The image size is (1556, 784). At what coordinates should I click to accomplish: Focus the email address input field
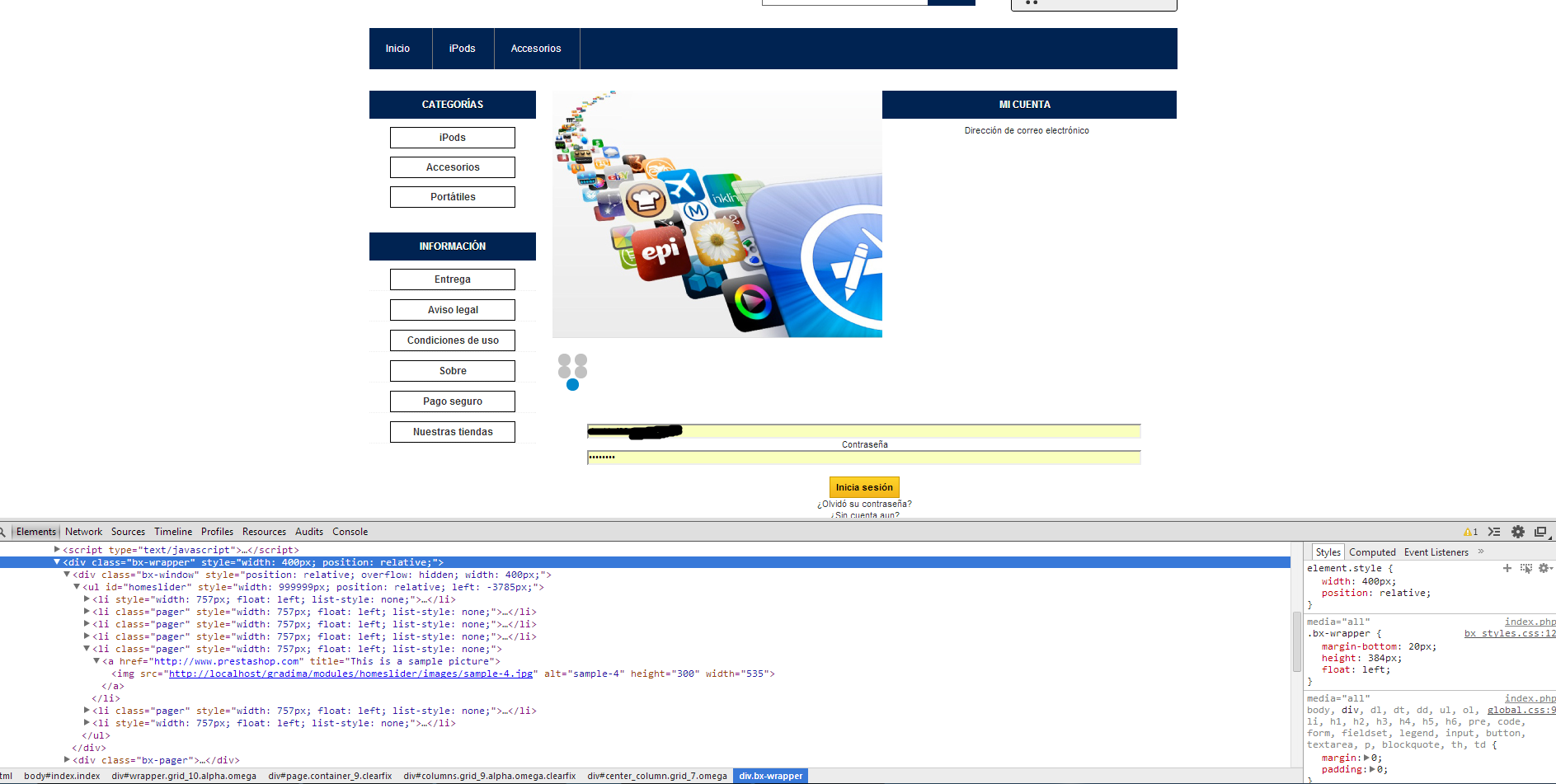864,431
